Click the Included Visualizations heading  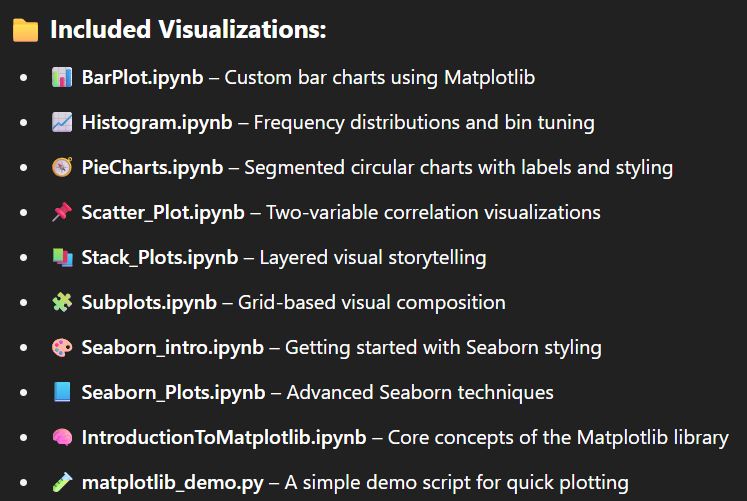188,31
